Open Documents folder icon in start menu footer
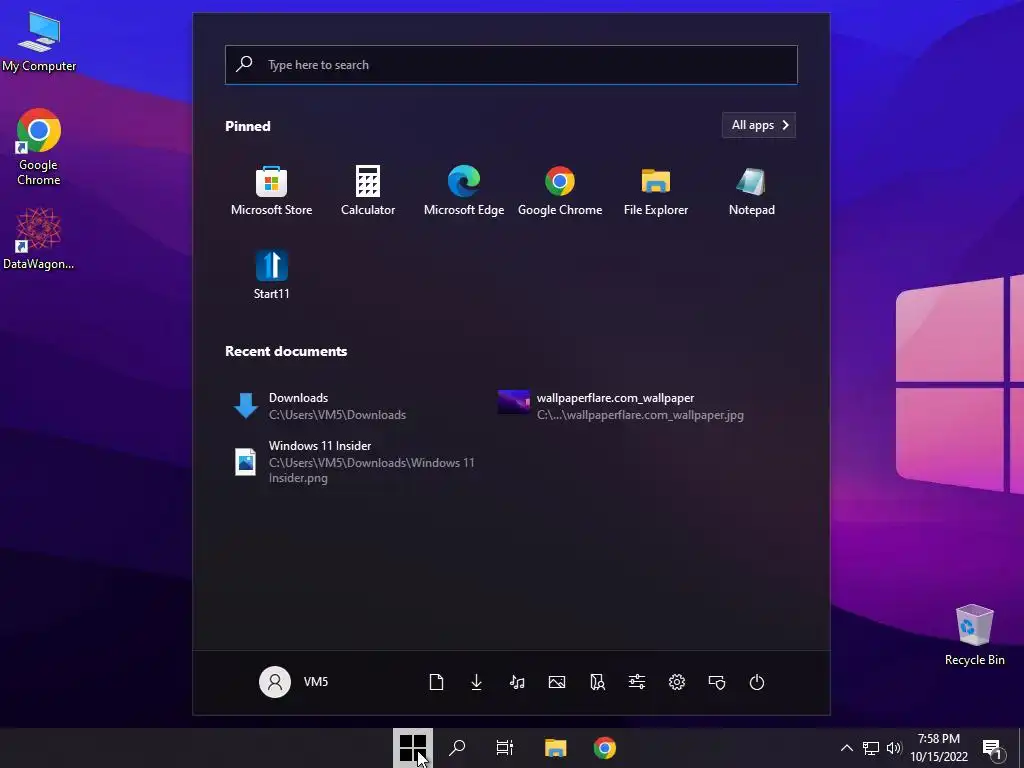The height and width of the screenshot is (768, 1024). tap(436, 682)
